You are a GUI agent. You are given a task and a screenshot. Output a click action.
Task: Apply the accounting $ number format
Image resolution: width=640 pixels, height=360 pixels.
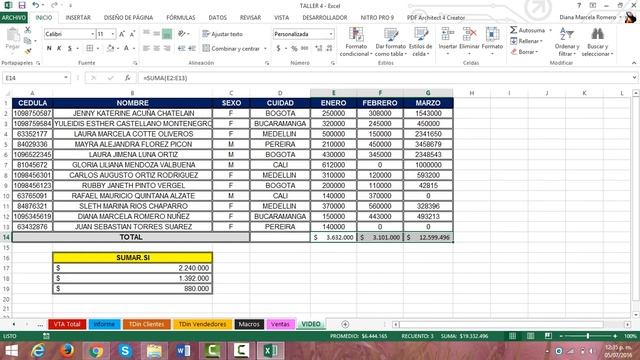tap(278, 48)
